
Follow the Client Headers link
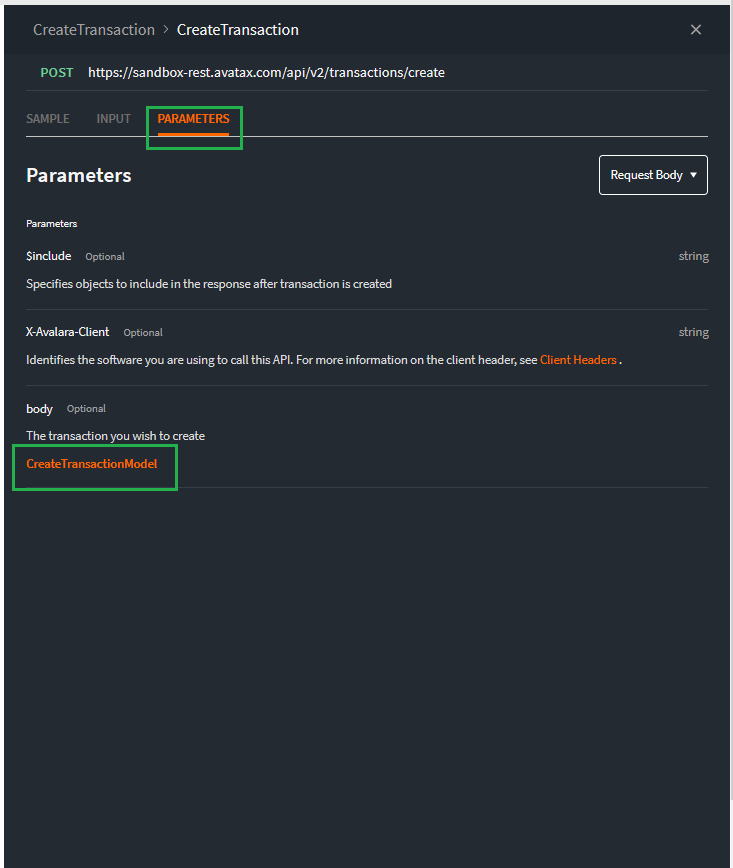[x=578, y=360]
